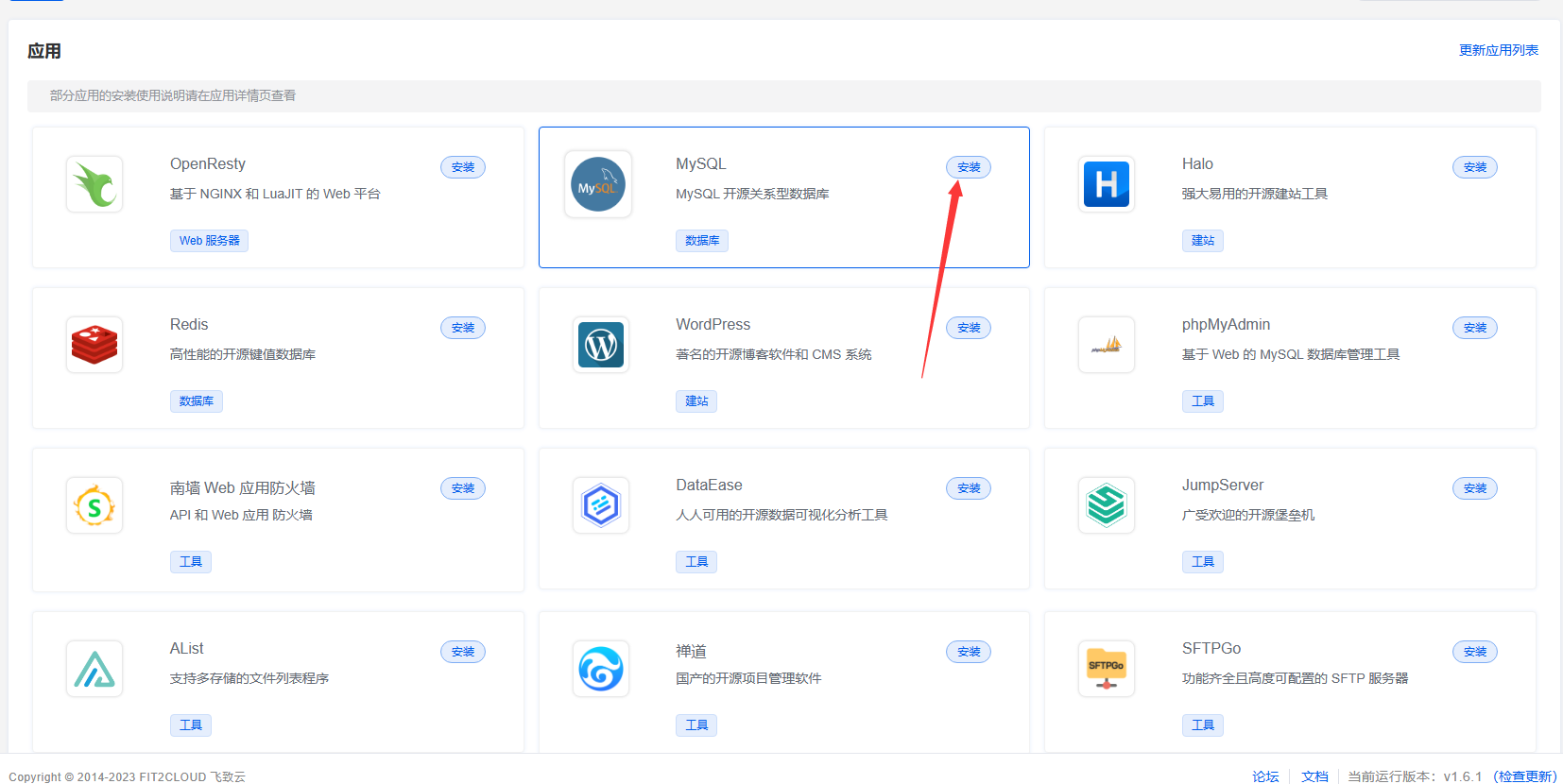Viewport: 1563px width, 784px height.
Task: Install the WordPress application
Action: click(x=969, y=328)
